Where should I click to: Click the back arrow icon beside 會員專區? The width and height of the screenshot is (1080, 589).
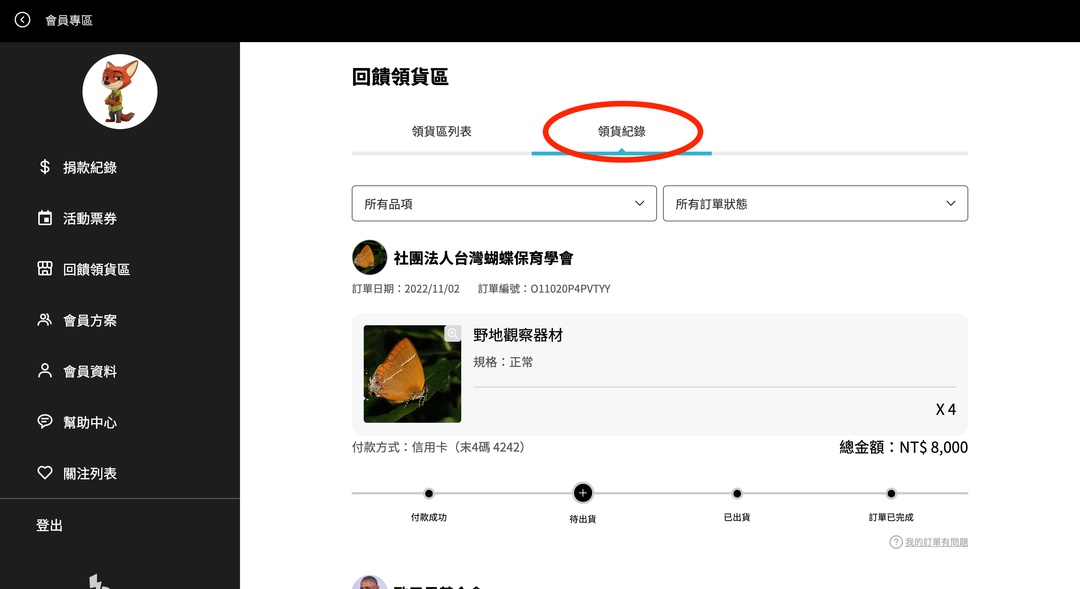click(x=22, y=20)
